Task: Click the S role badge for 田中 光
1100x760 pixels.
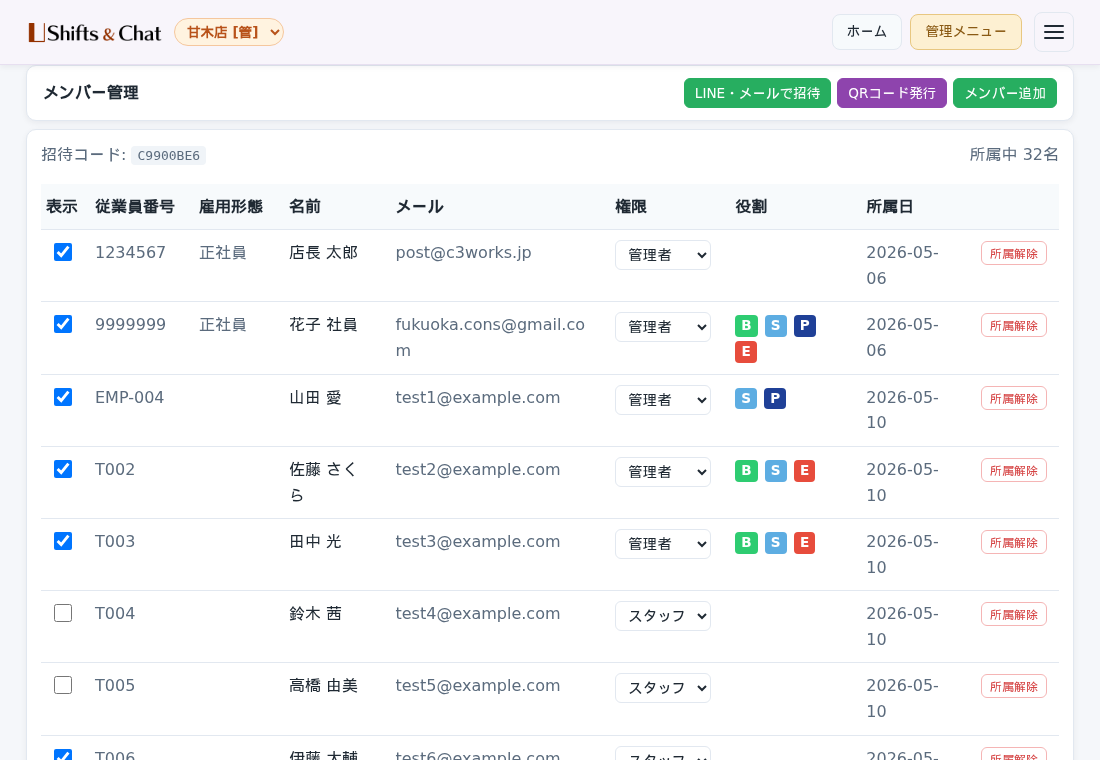Action: pos(775,542)
